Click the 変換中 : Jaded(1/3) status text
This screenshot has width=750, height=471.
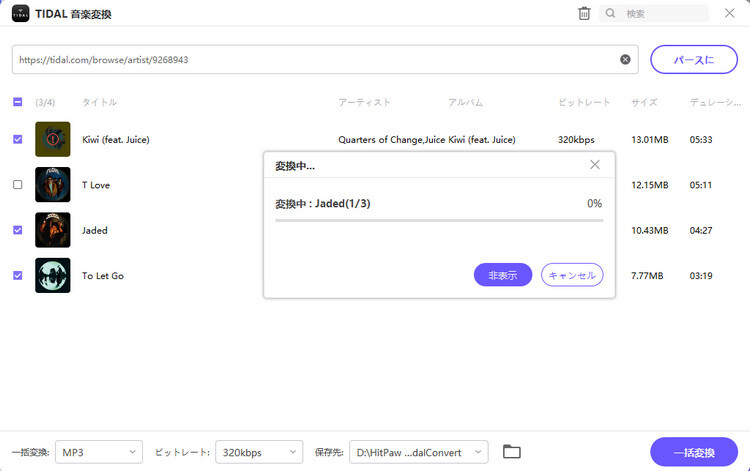pos(323,204)
